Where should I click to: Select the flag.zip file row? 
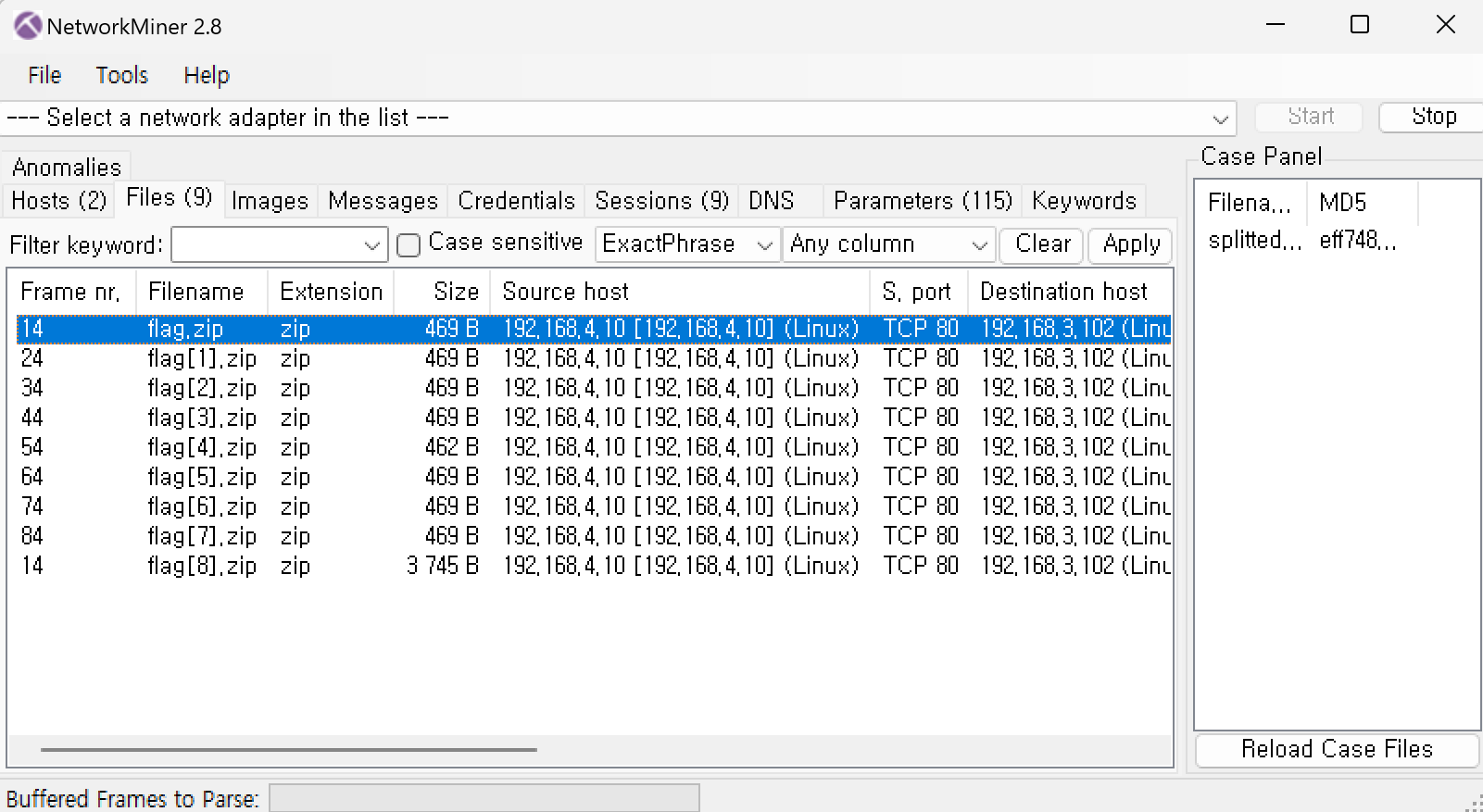pos(594,329)
